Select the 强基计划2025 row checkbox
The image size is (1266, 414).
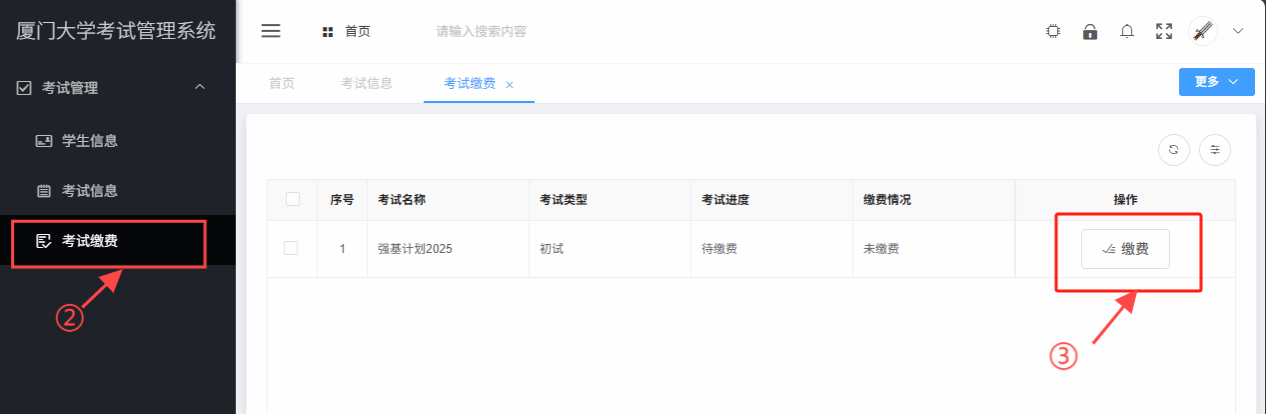(291, 248)
